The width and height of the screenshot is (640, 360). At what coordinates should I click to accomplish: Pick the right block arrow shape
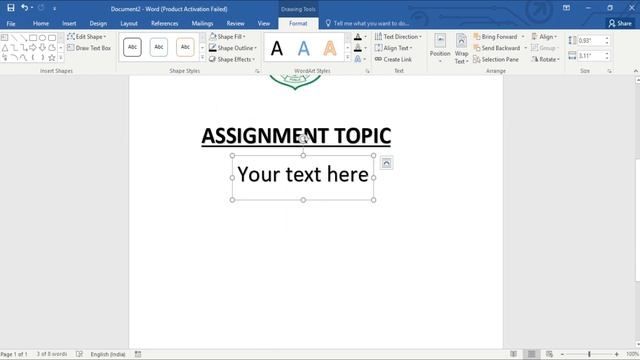[33, 48]
